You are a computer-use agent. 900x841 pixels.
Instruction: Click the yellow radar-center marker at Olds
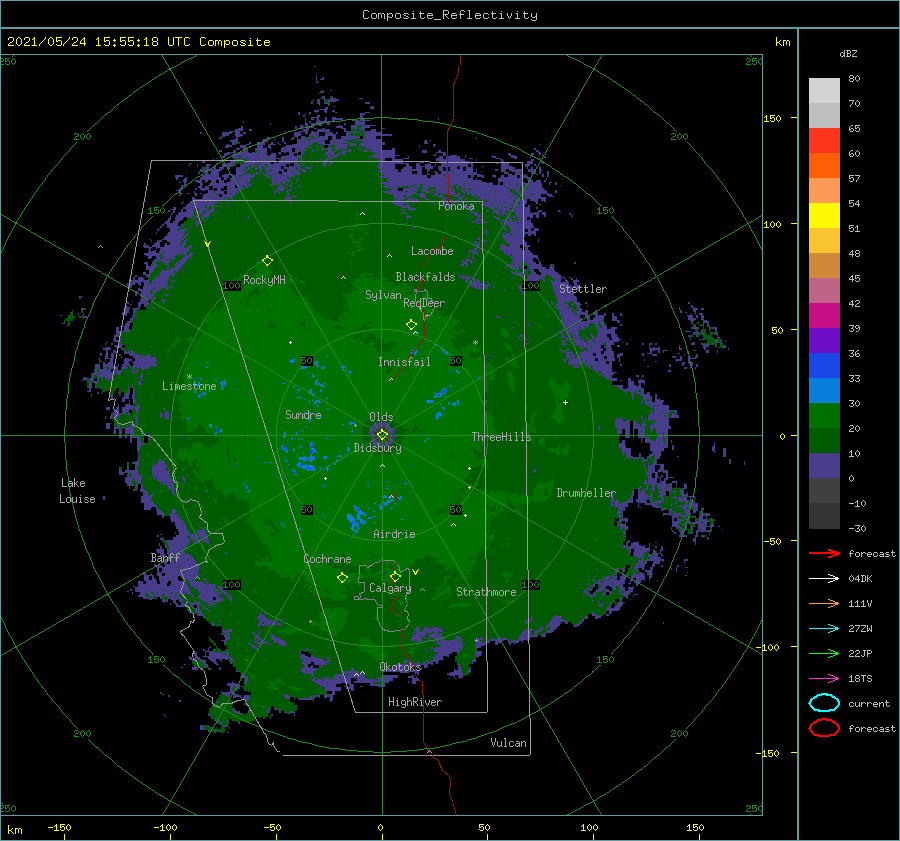382,435
